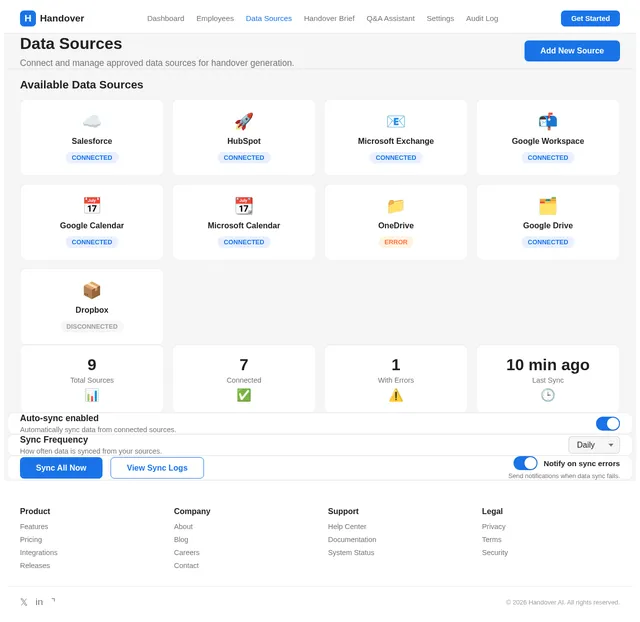640x622 pixels.
Task: Open the Features footer link
Action: tap(34, 526)
